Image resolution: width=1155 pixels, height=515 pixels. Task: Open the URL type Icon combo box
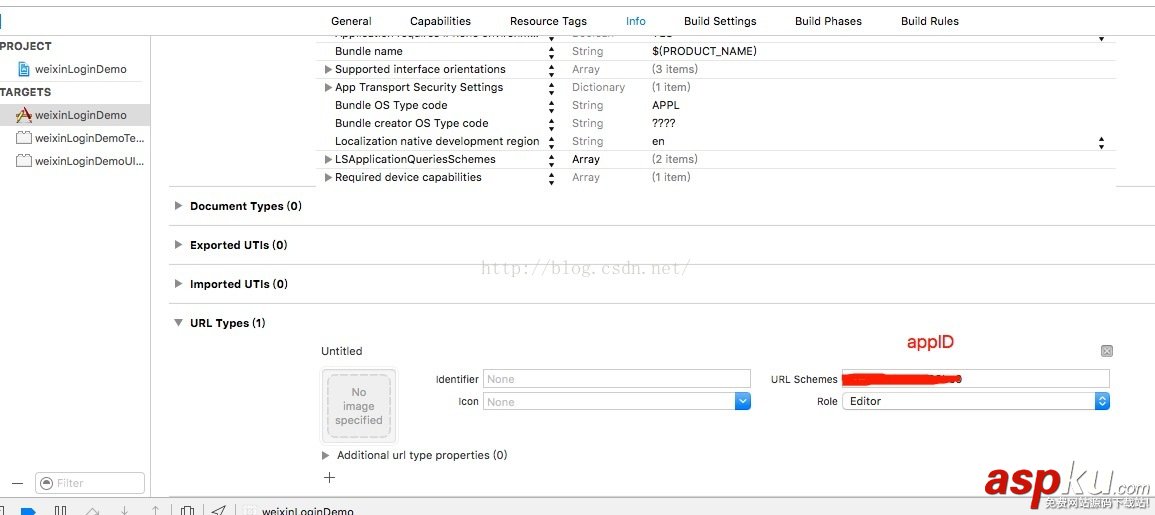click(617, 402)
